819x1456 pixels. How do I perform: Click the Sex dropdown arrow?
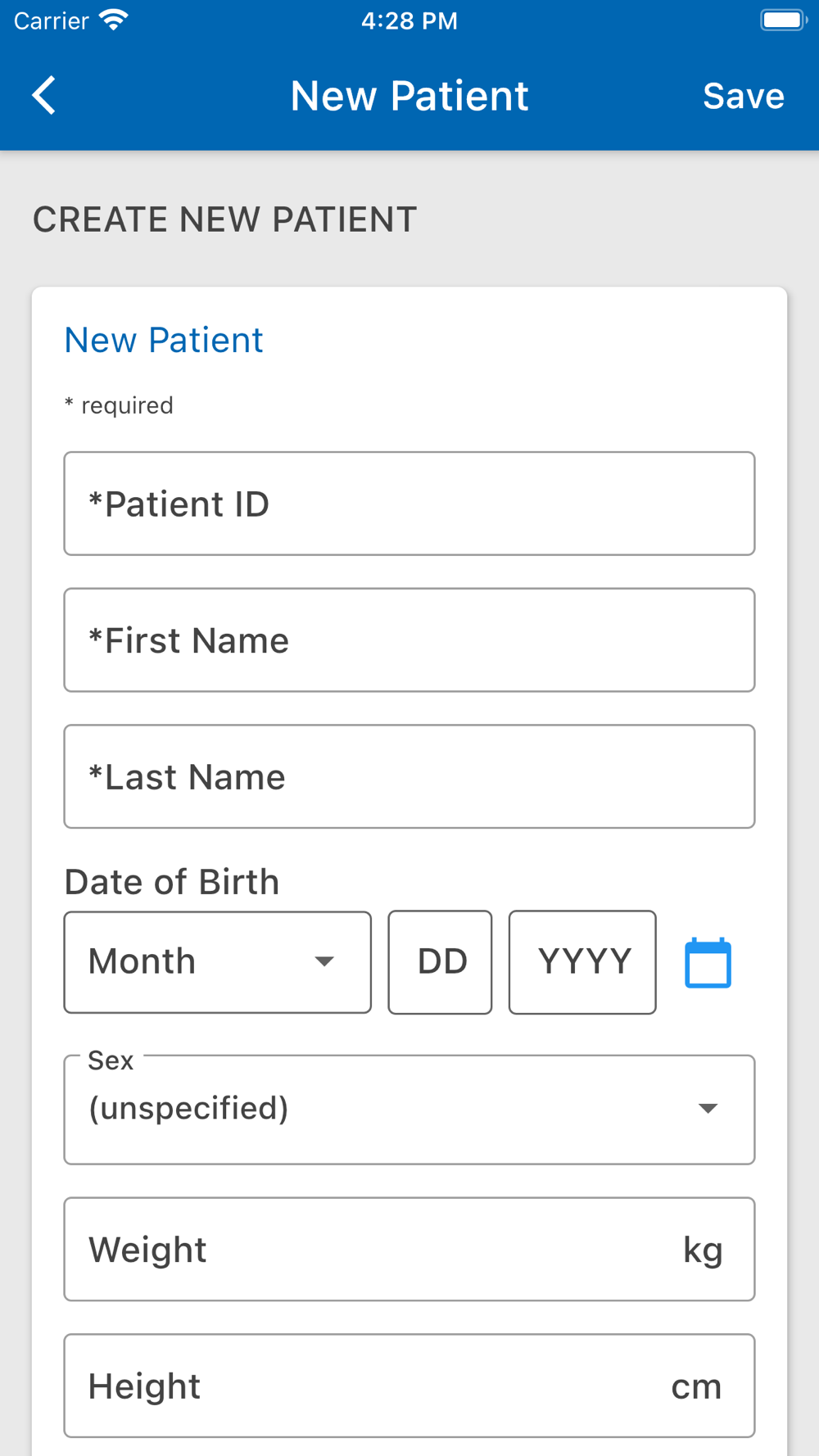(708, 1109)
